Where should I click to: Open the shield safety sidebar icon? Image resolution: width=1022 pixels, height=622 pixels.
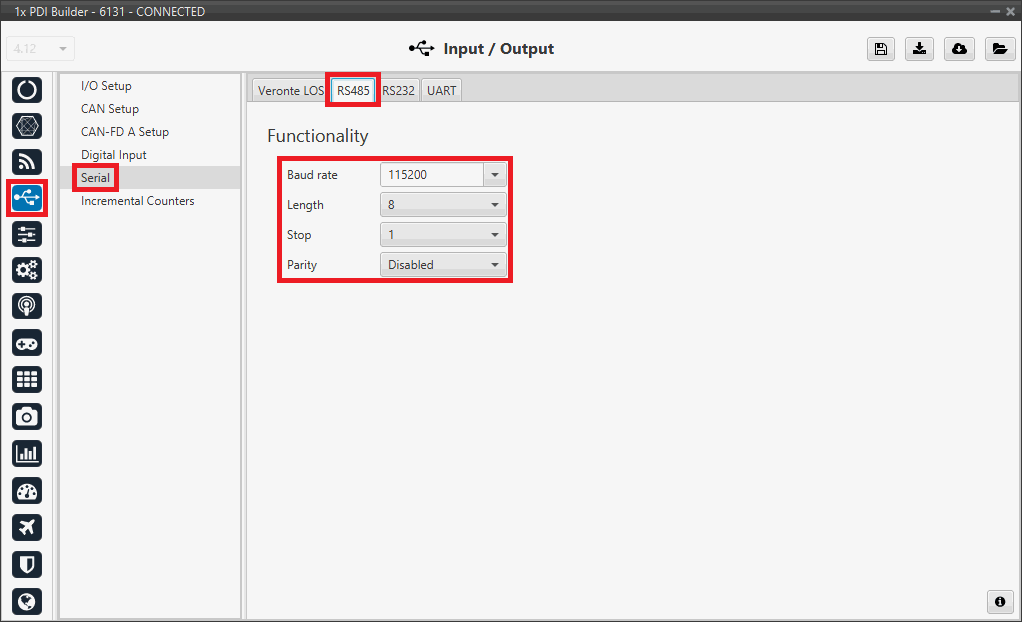click(27, 564)
